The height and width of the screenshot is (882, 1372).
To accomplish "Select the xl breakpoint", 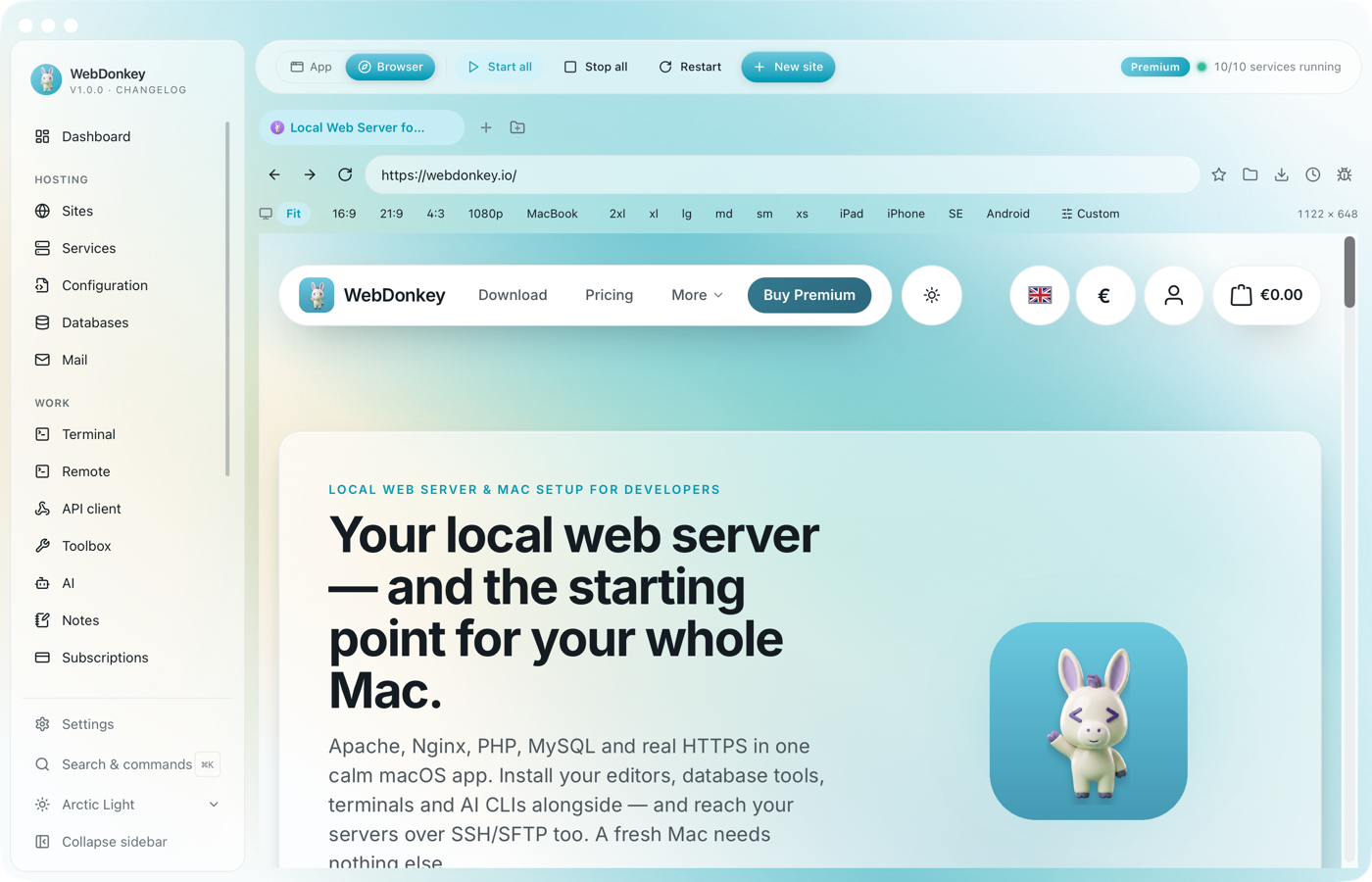I will pyautogui.click(x=654, y=214).
